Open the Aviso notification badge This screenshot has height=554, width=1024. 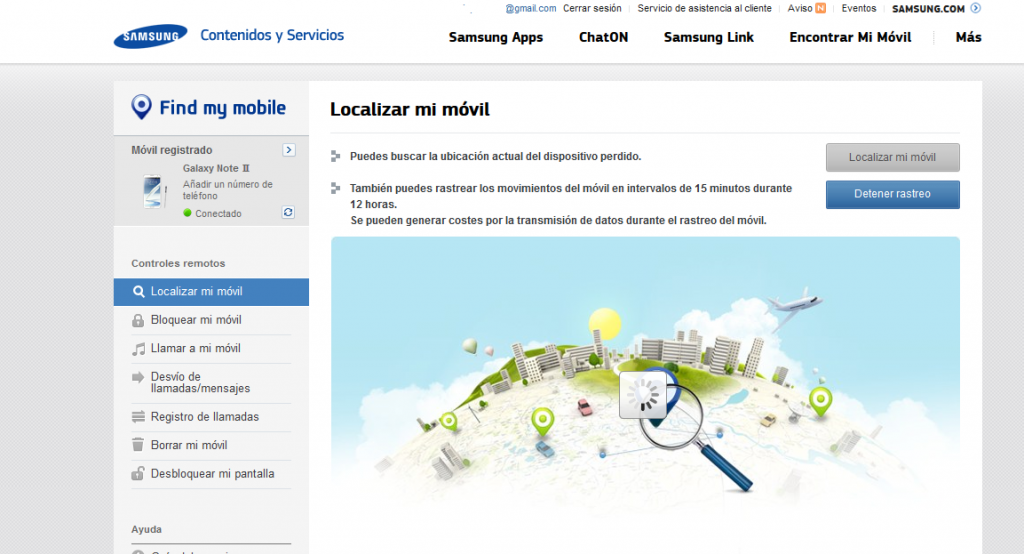tap(820, 8)
